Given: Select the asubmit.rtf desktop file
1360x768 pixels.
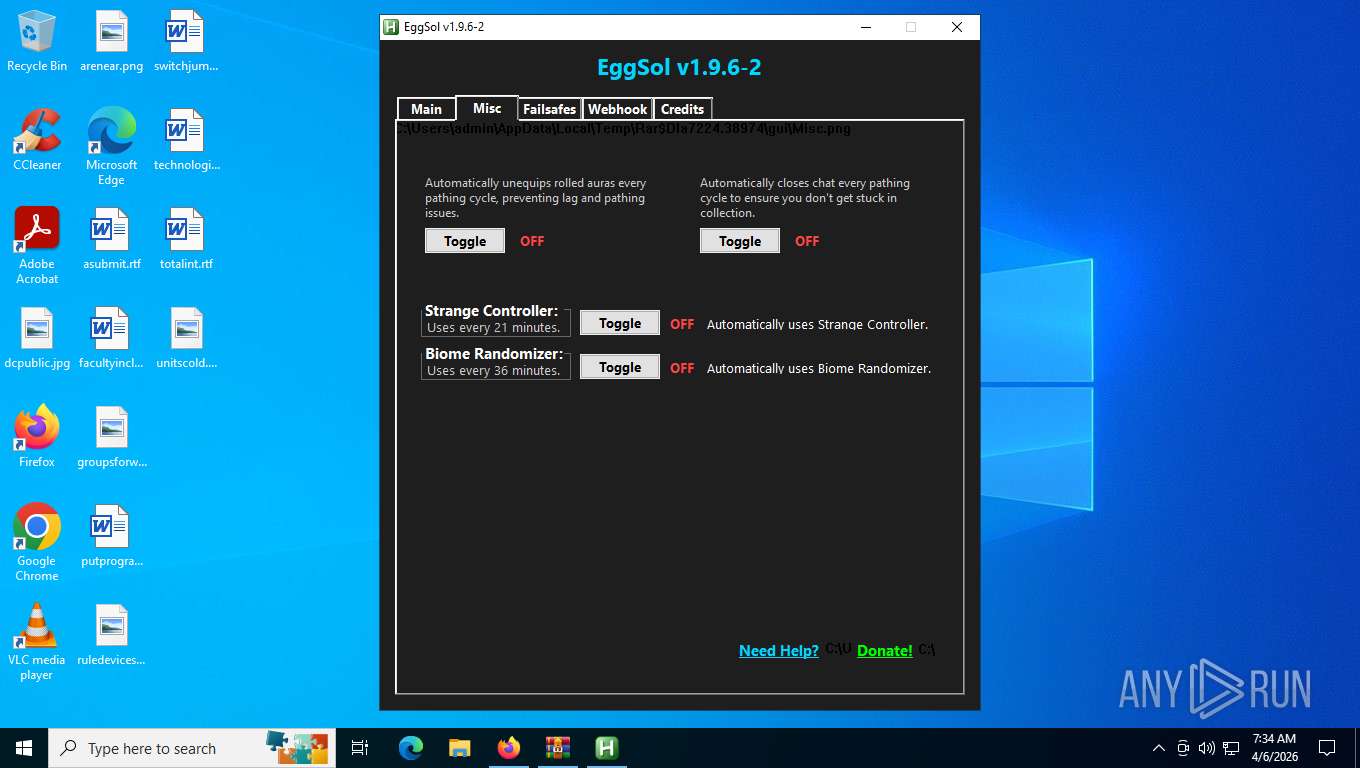Looking at the screenshot, I should click(x=111, y=239).
